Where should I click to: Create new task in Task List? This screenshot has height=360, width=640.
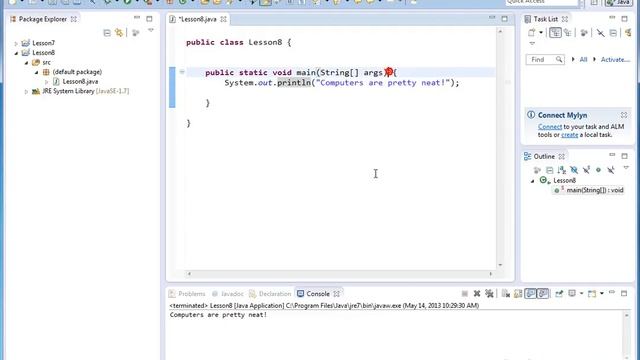(x=531, y=33)
